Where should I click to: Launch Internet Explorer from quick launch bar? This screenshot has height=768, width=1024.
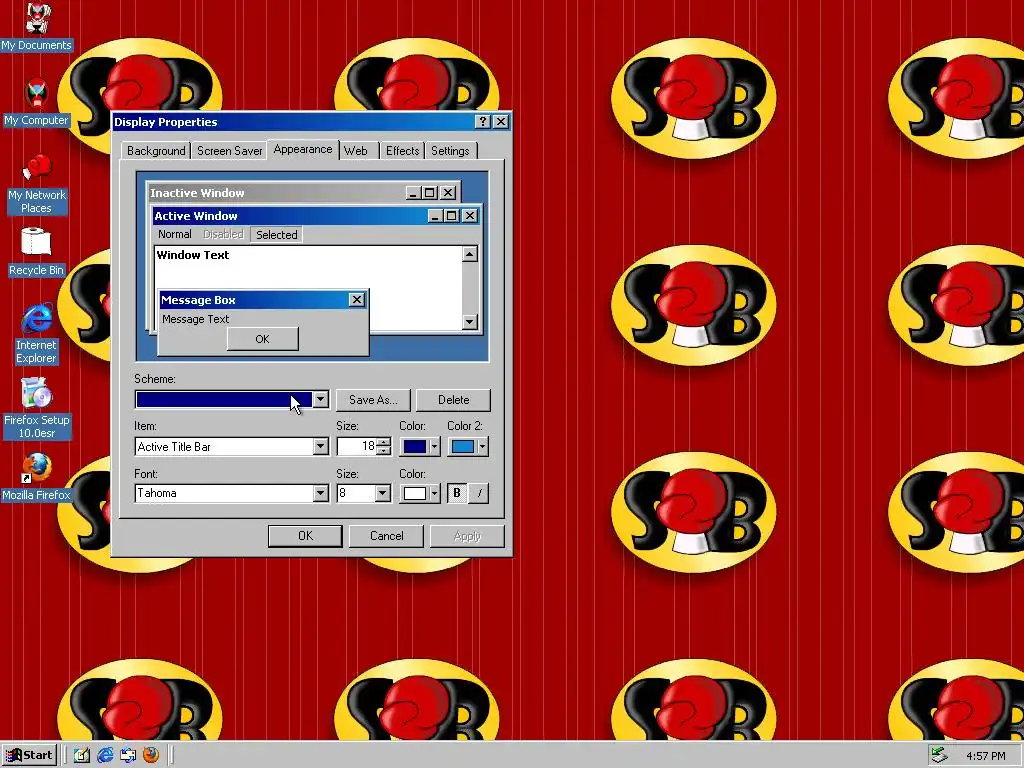point(105,755)
